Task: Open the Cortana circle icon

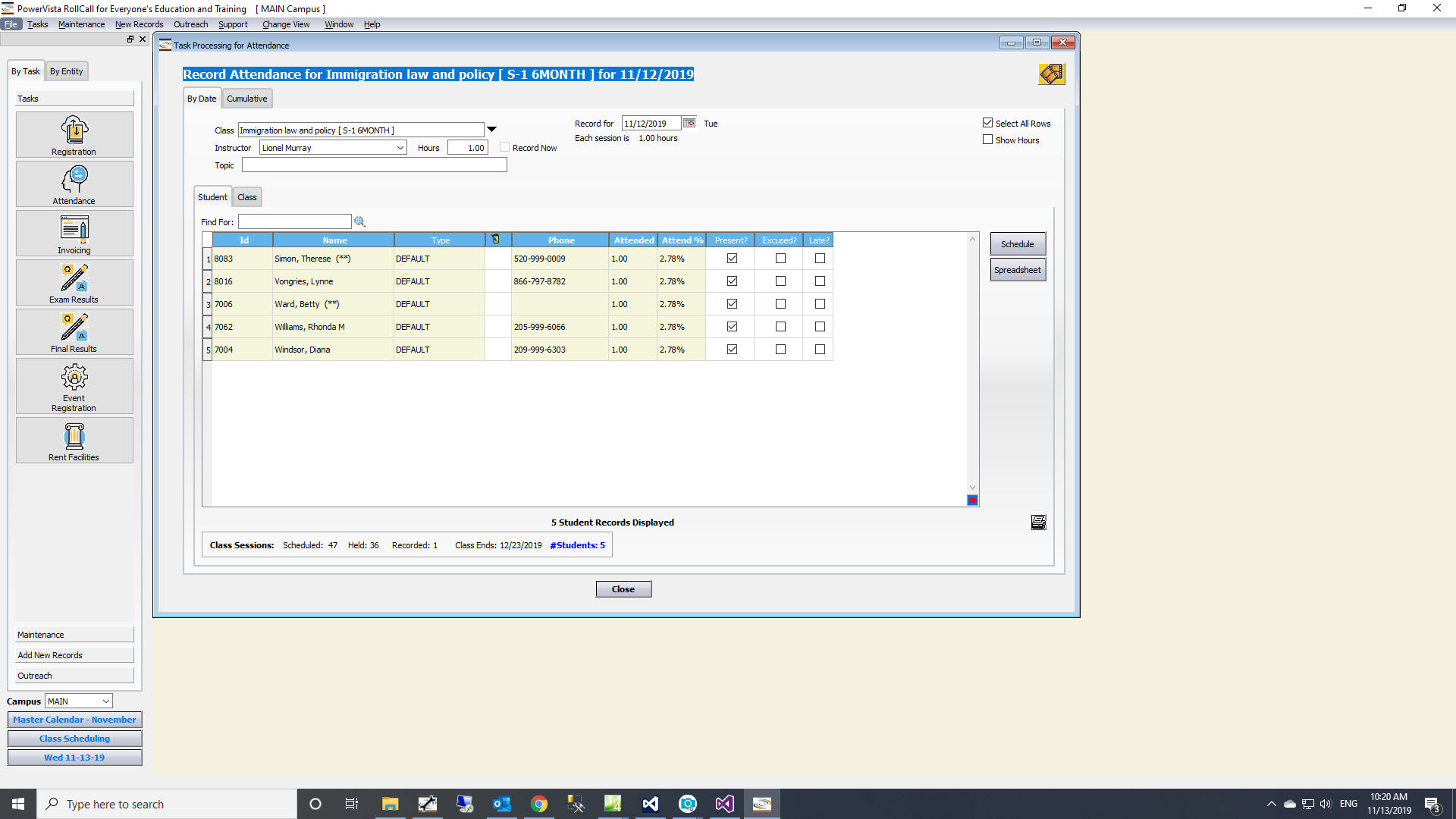Action: click(x=315, y=804)
